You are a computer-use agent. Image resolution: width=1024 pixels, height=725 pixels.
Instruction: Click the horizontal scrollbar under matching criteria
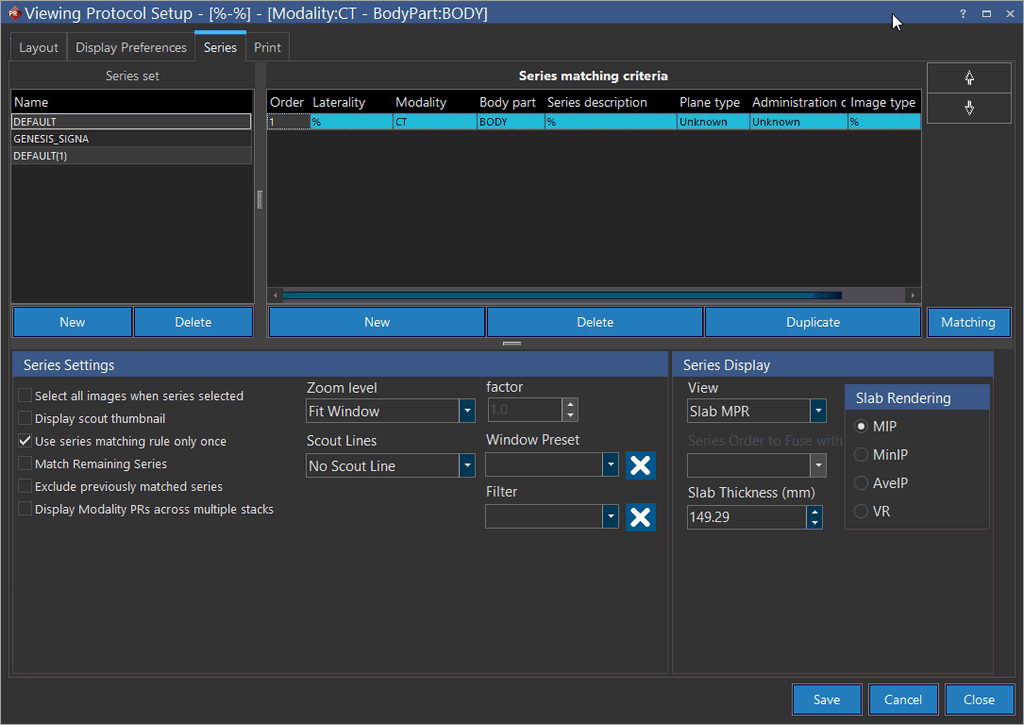pos(560,296)
